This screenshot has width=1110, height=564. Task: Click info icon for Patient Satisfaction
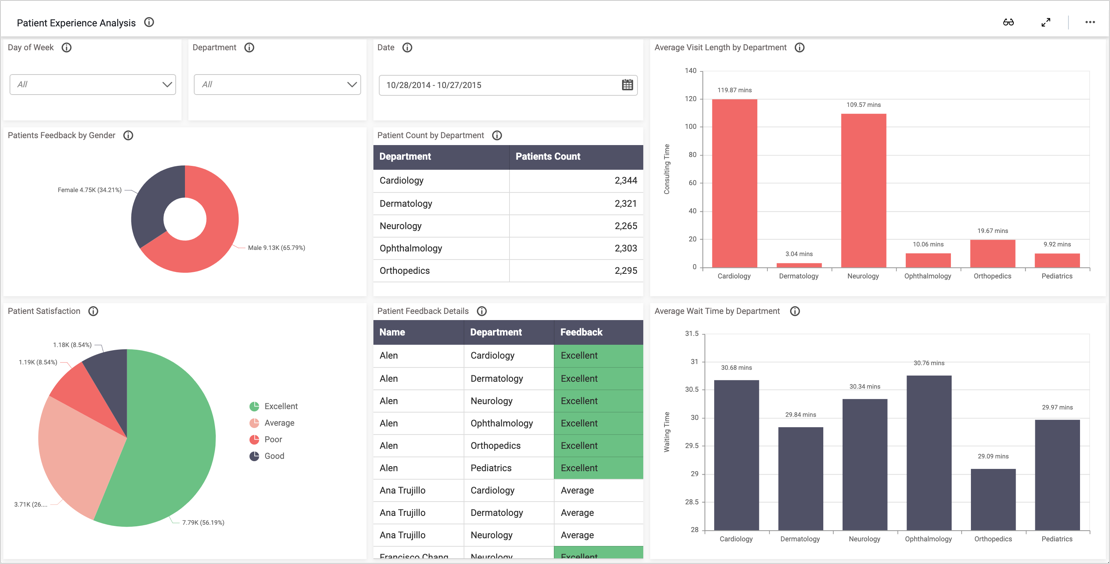(x=93, y=311)
